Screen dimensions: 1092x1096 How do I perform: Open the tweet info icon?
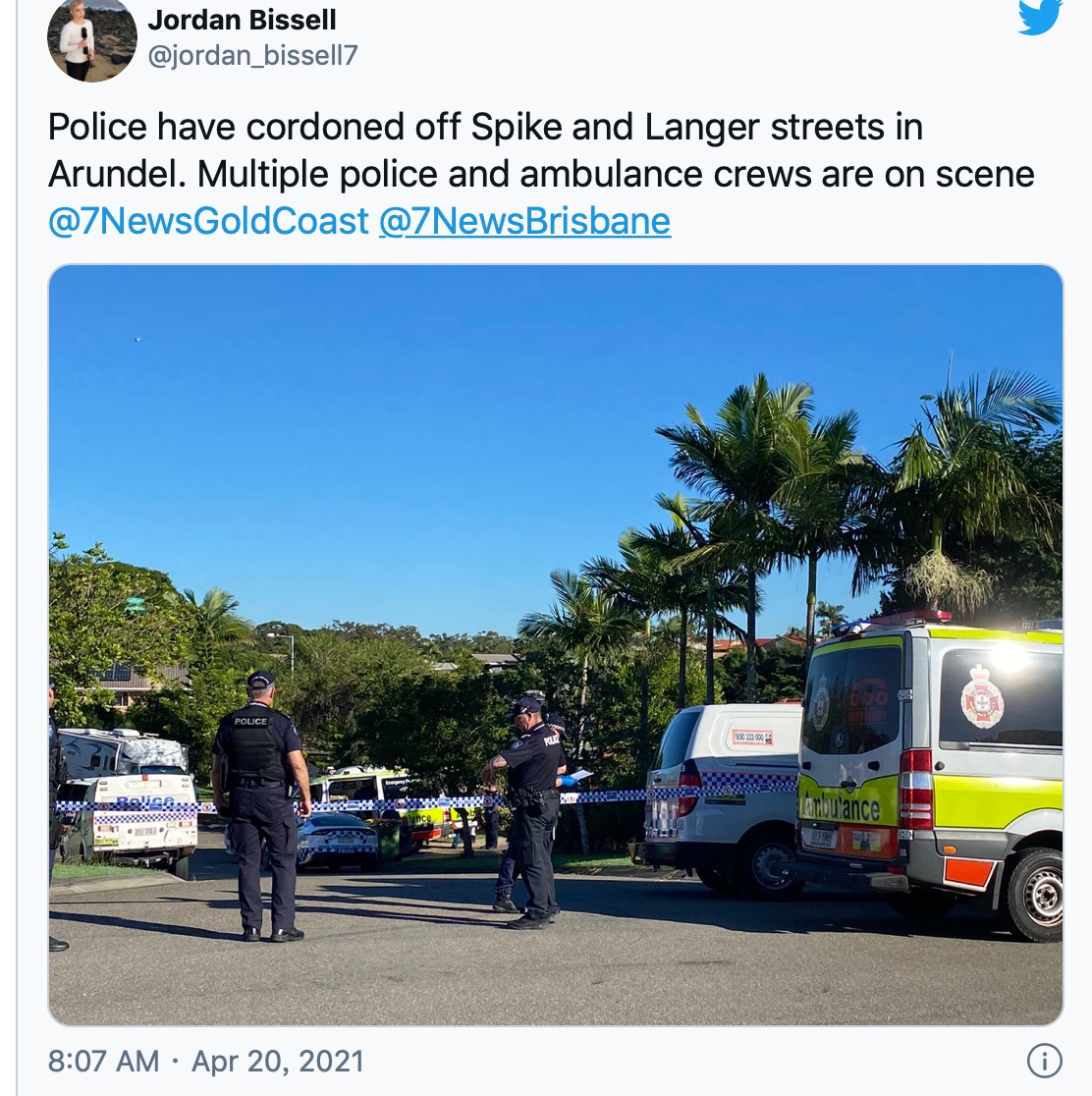1045,1061
